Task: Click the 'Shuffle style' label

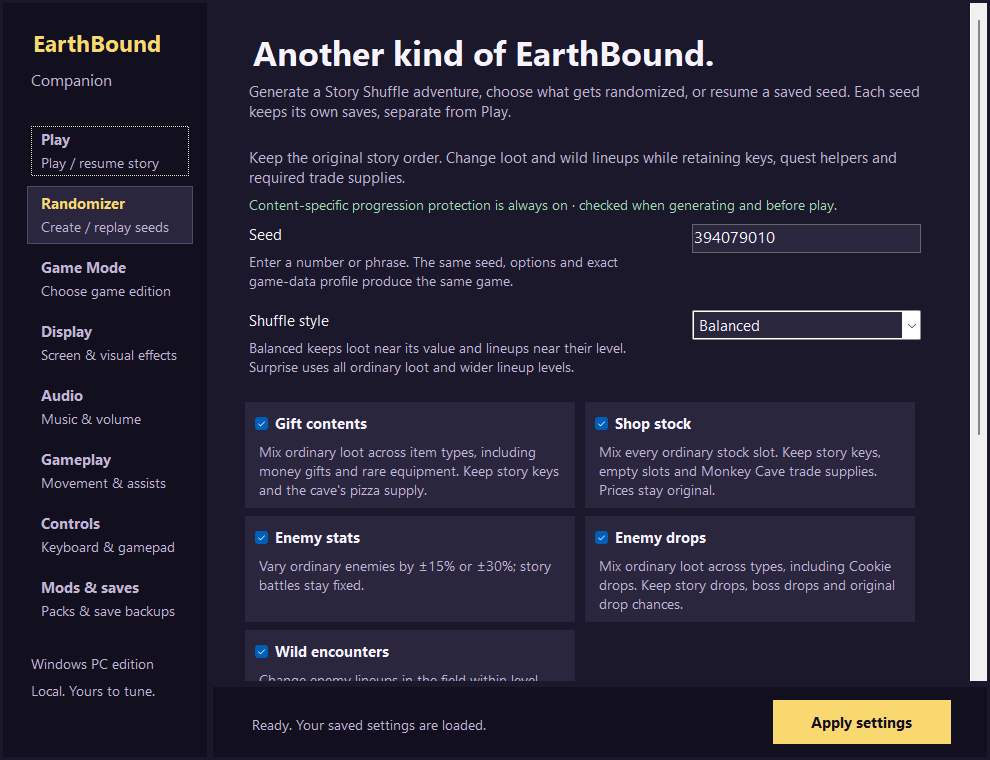Action: pos(289,321)
